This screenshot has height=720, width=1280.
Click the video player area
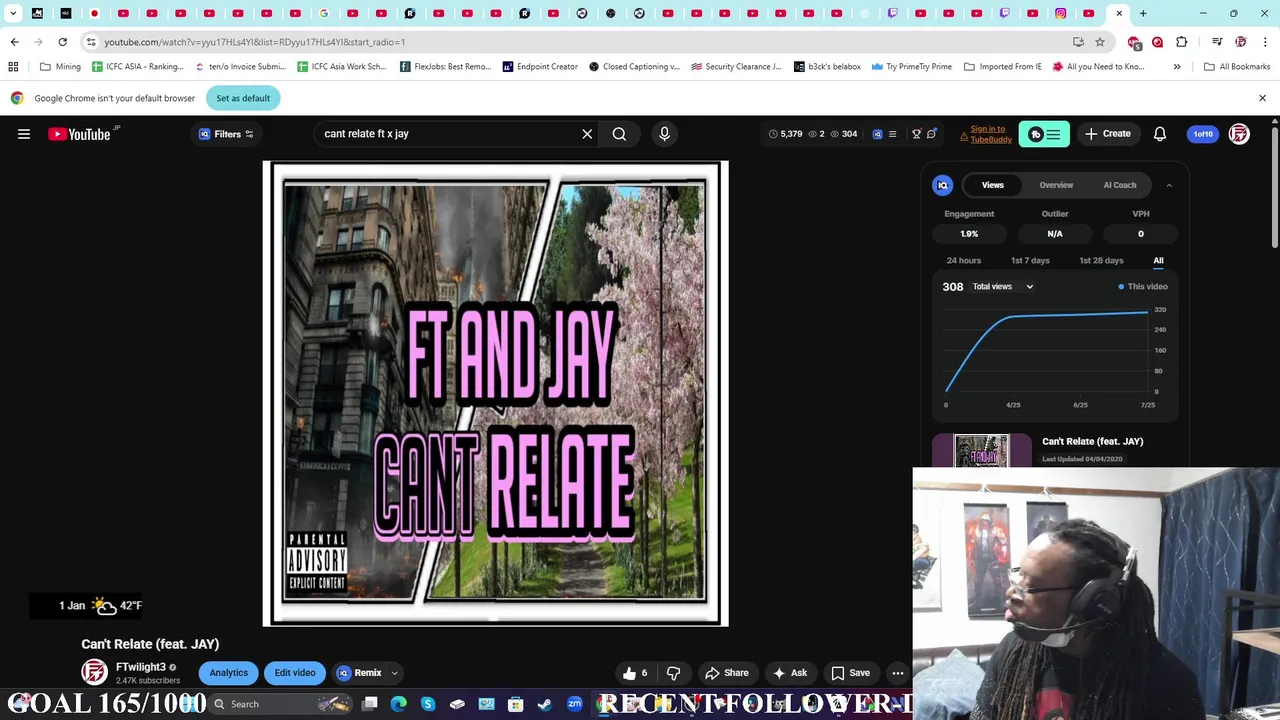pos(495,393)
